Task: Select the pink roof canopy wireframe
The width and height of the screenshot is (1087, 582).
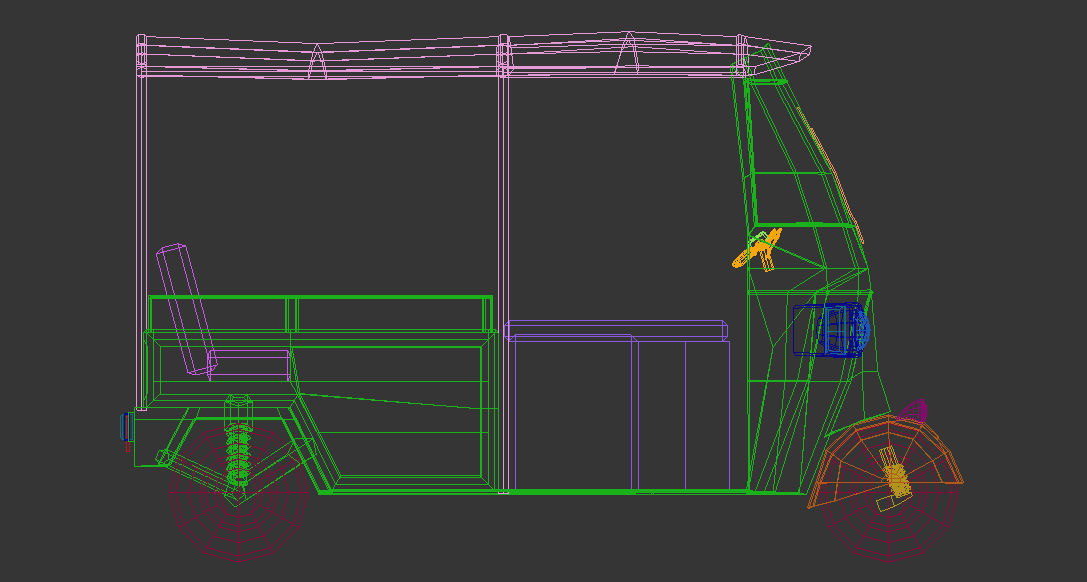Action: [x=474, y=55]
